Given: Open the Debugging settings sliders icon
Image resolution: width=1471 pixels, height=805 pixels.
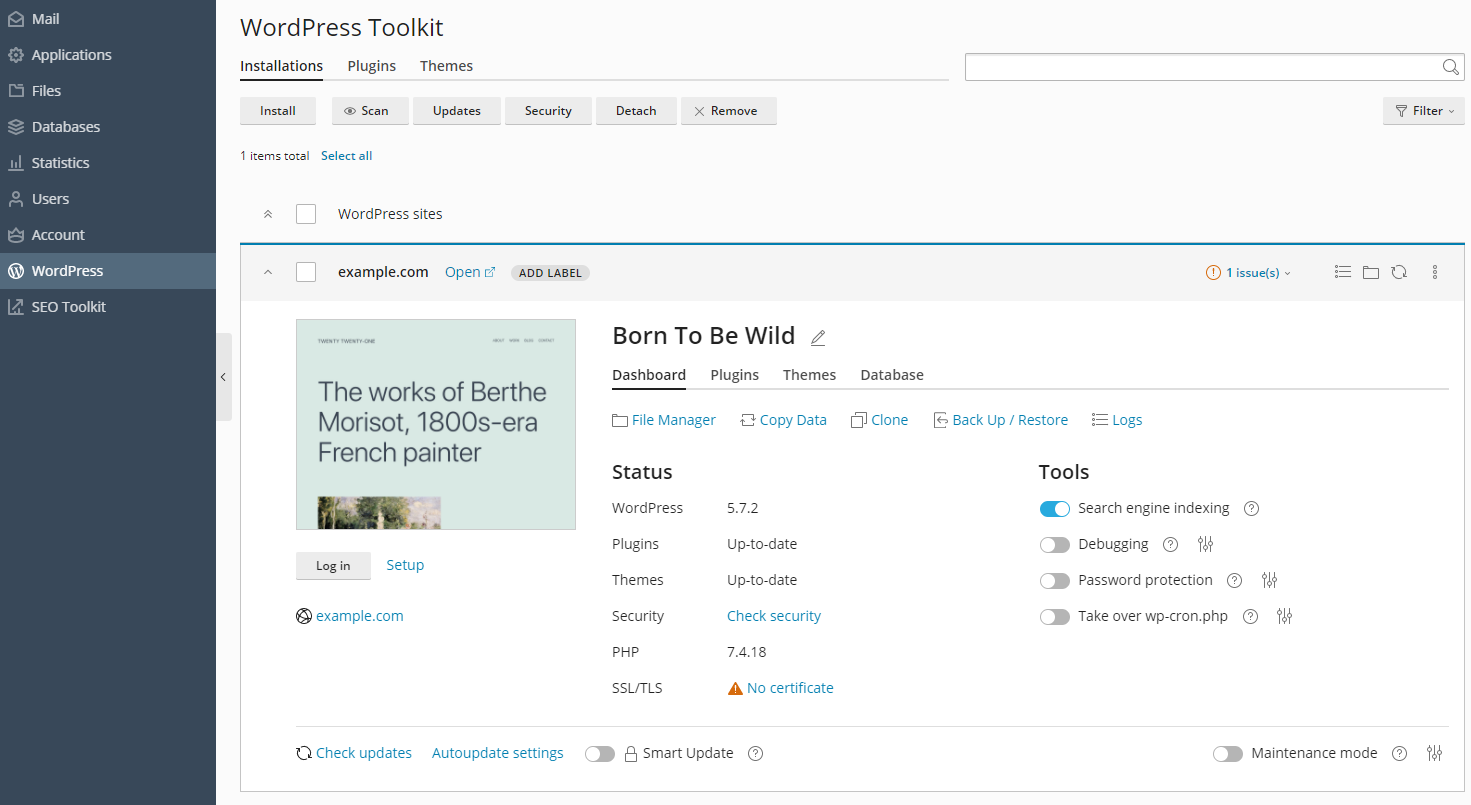Looking at the screenshot, I should pyautogui.click(x=1205, y=544).
